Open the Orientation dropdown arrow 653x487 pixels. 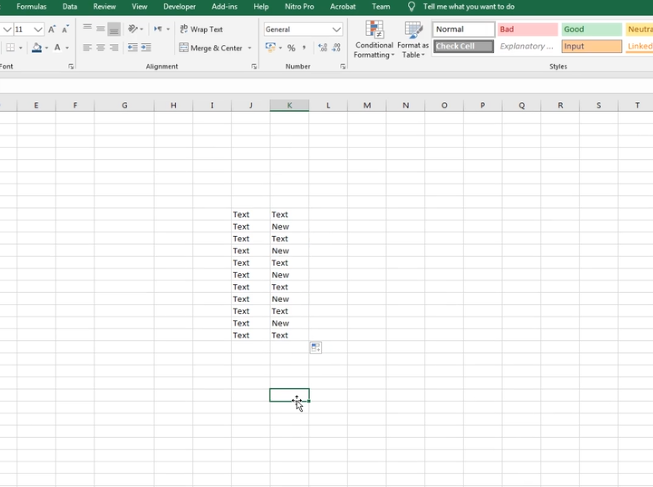tap(142, 29)
